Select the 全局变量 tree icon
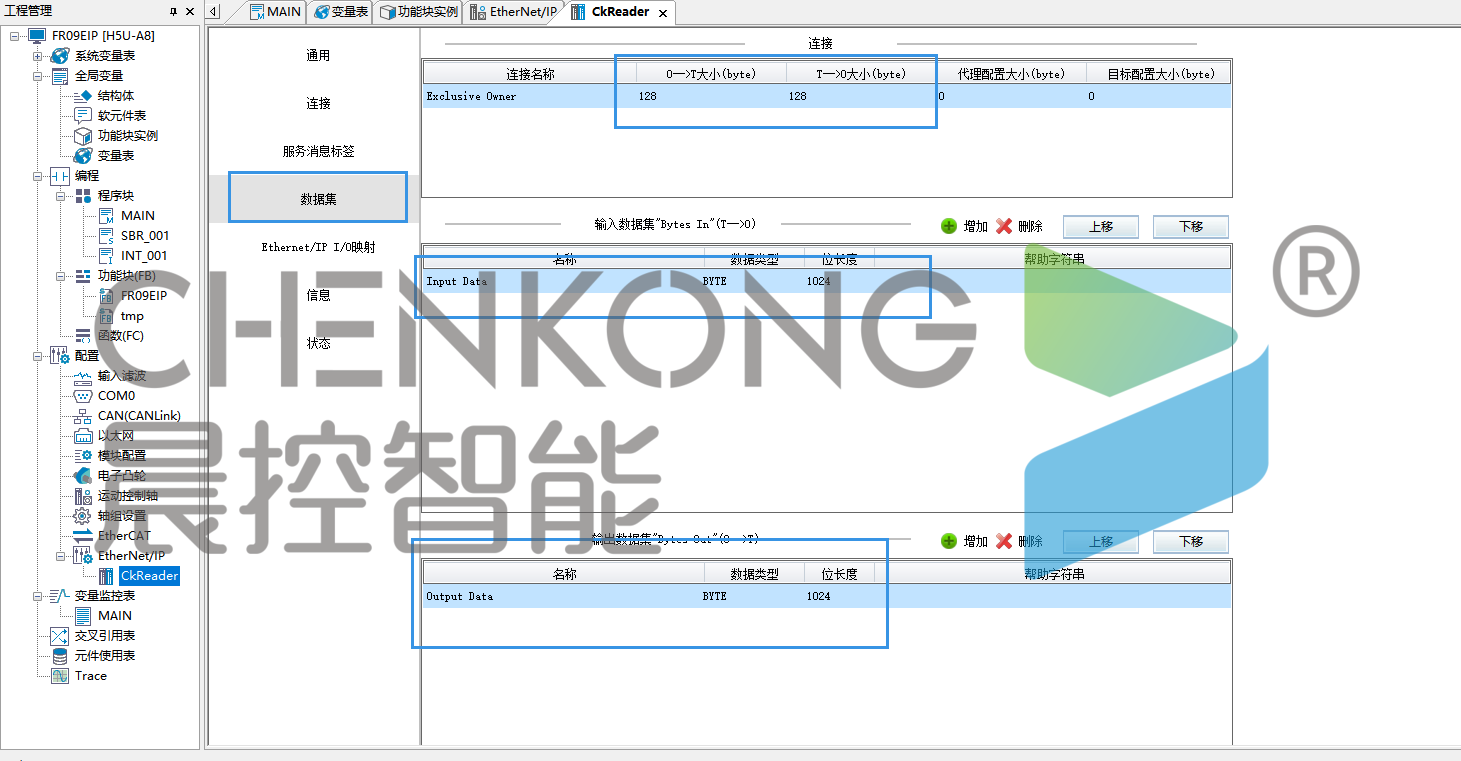The image size is (1461, 761). (60, 76)
